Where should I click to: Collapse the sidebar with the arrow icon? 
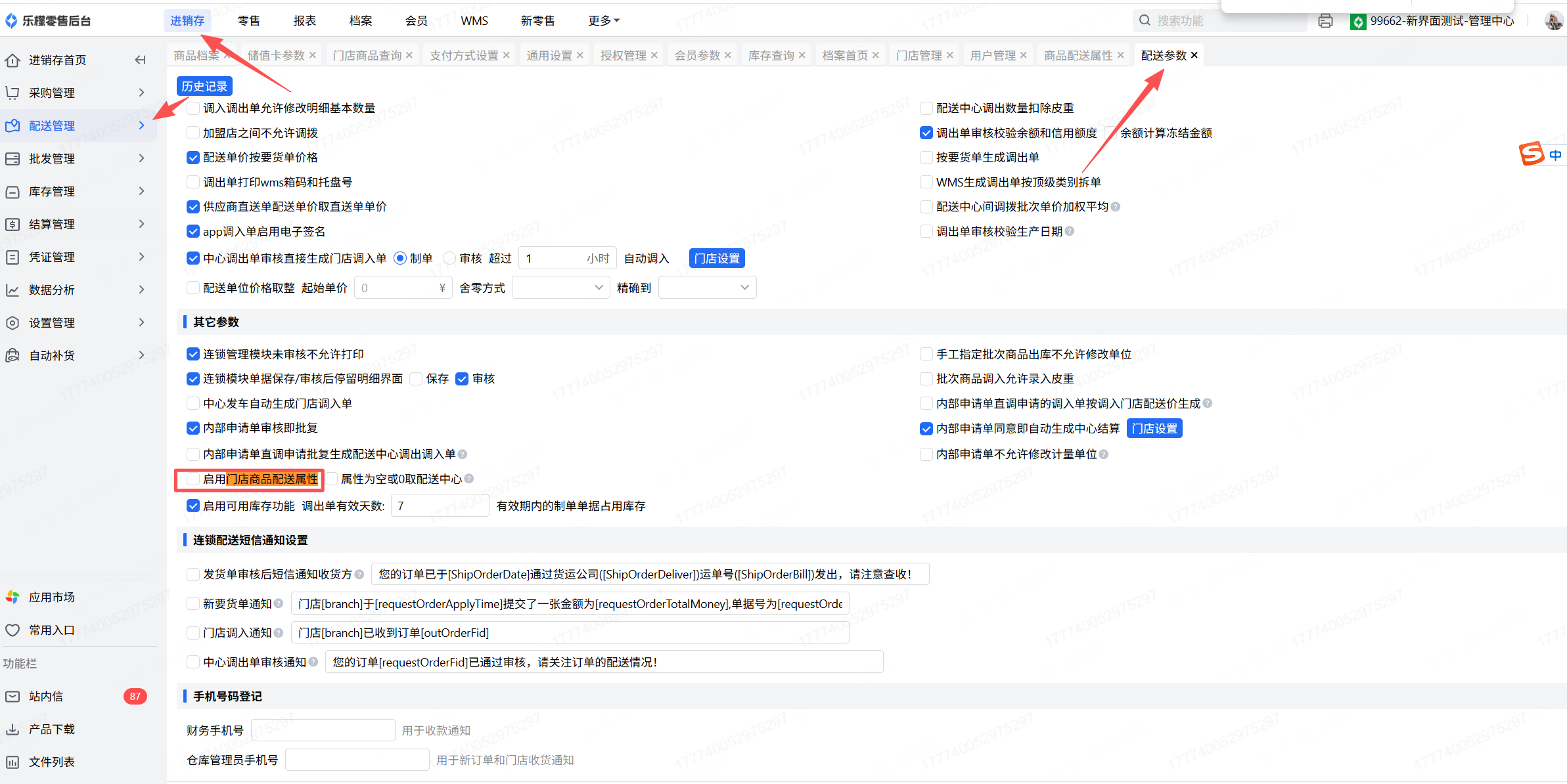tap(140, 60)
